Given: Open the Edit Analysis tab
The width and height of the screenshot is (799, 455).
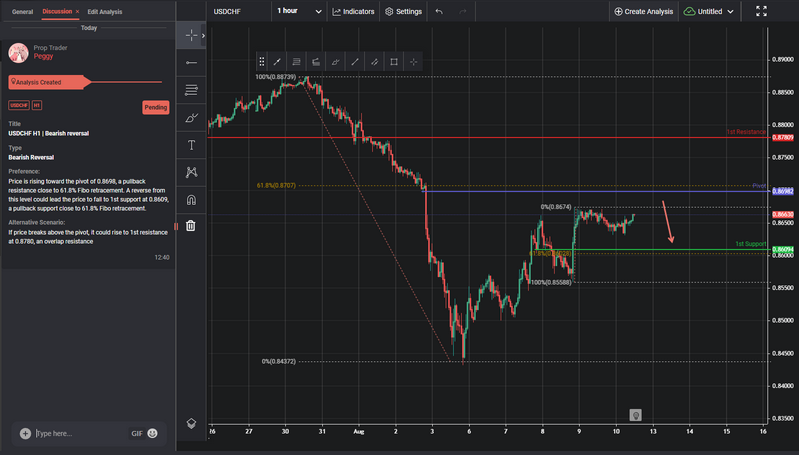Looking at the screenshot, I should 104,12.
